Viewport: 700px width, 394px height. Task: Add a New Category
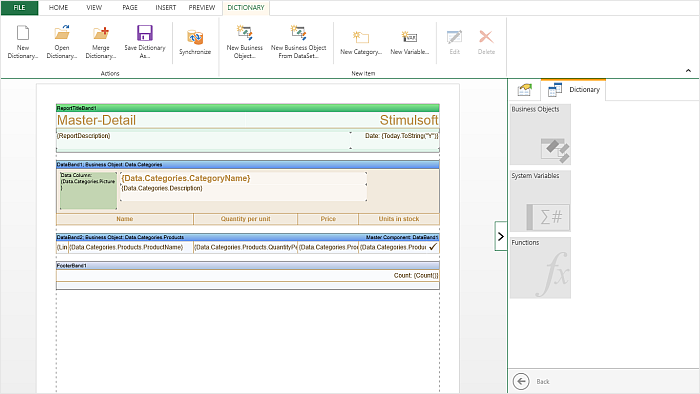click(361, 43)
